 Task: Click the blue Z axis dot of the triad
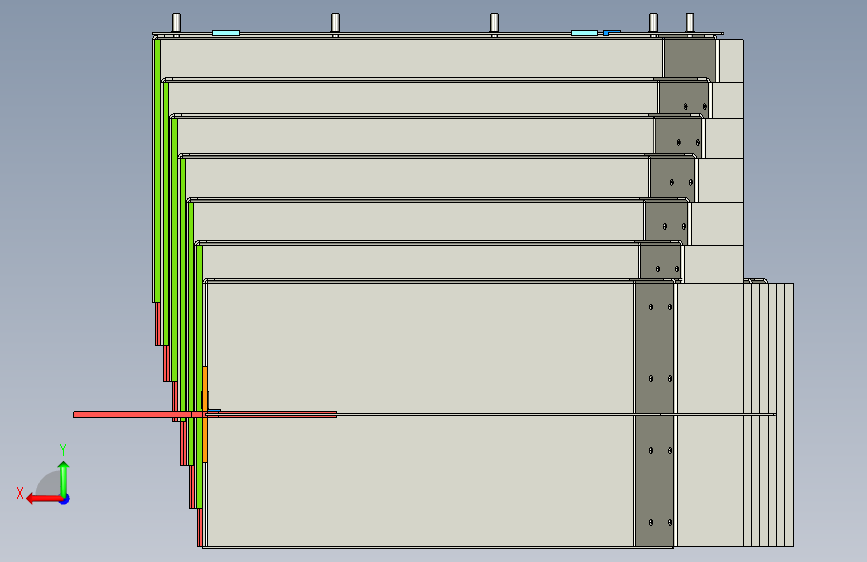tap(65, 499)
